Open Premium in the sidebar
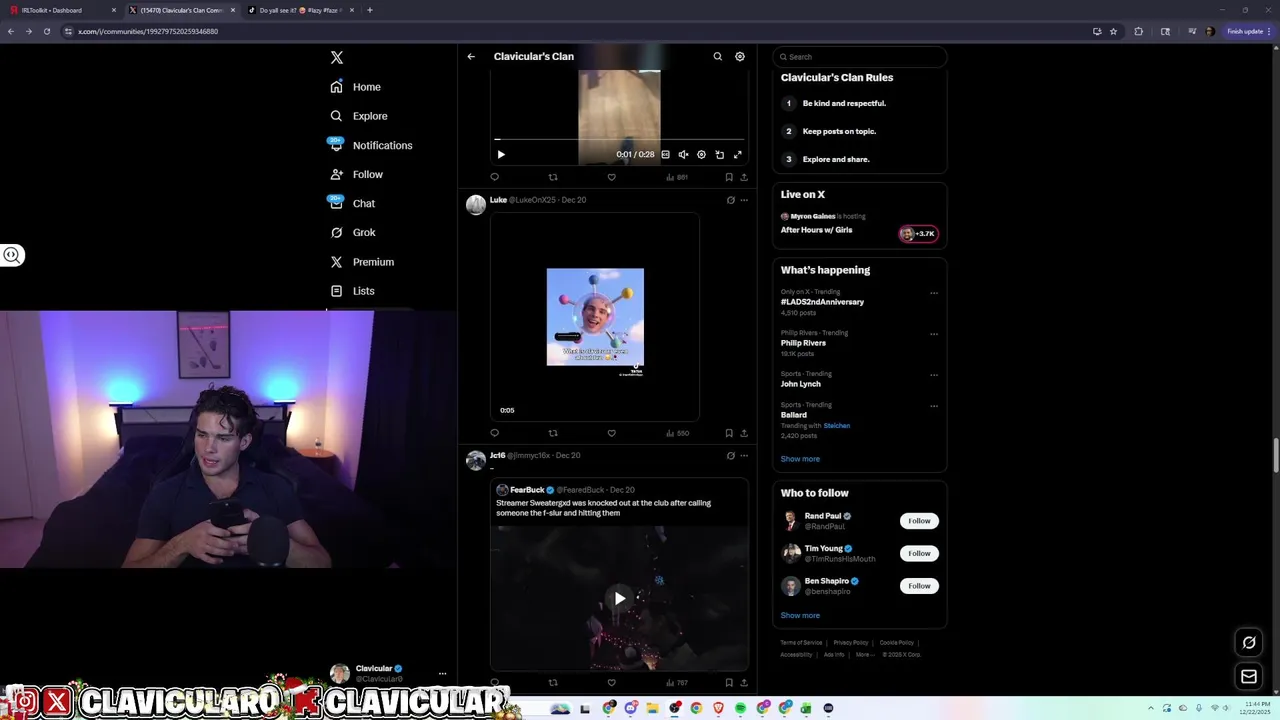Viewport: 1280px width, 720px height. coord(361,262)
